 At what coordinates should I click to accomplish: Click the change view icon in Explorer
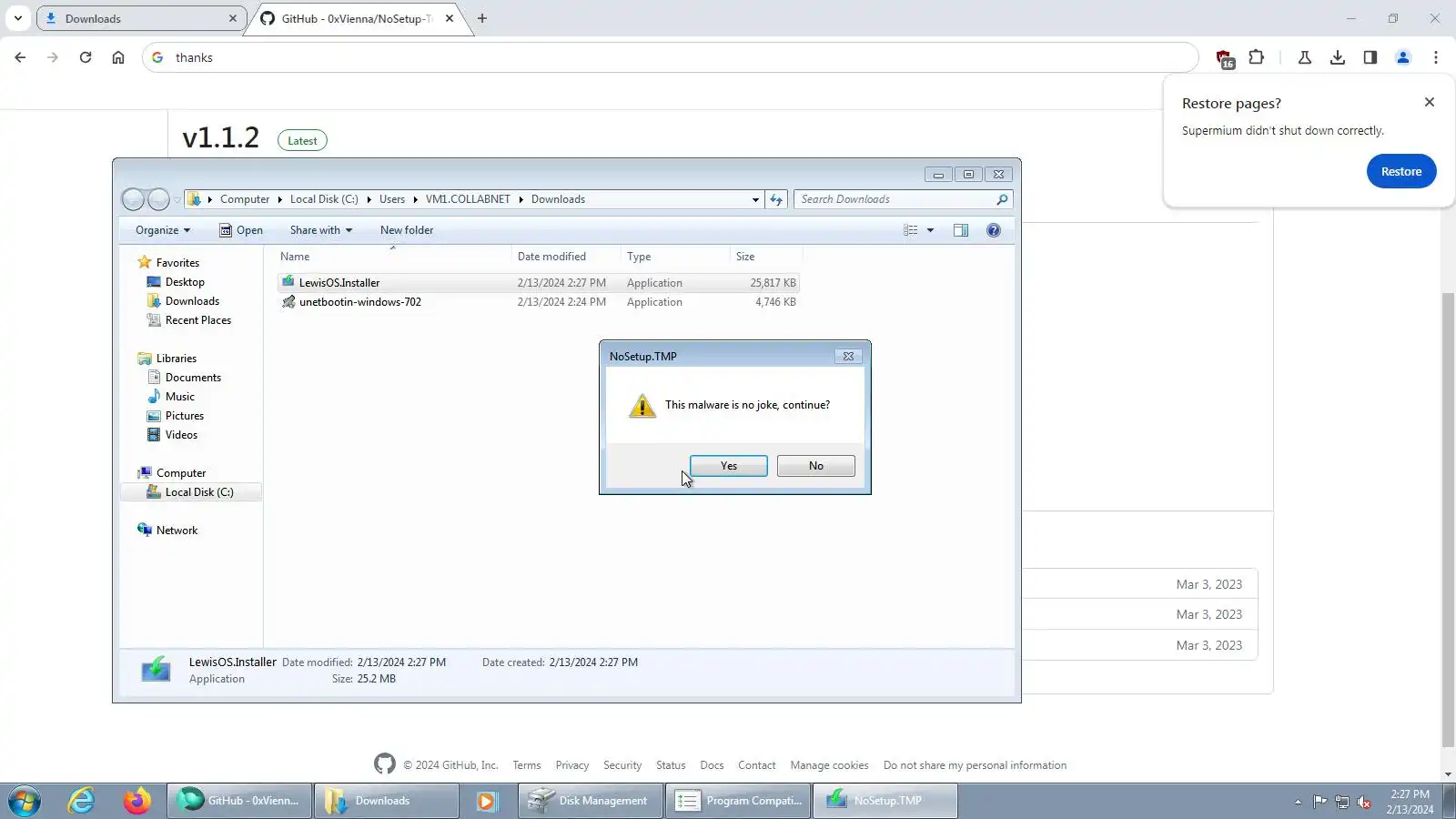click(x=911, y=230)
